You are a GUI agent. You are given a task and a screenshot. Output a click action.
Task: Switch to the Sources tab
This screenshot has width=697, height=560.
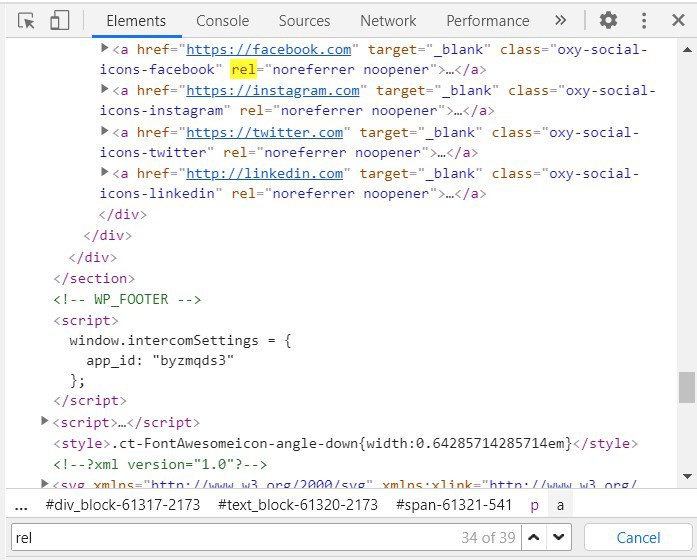(x=304, y=21)
